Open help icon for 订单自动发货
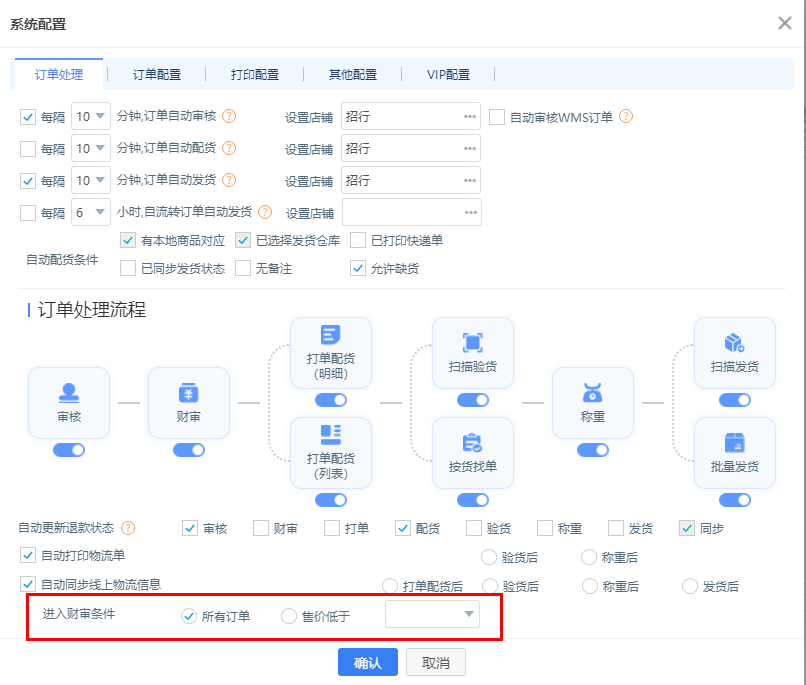 pos(229,180)
